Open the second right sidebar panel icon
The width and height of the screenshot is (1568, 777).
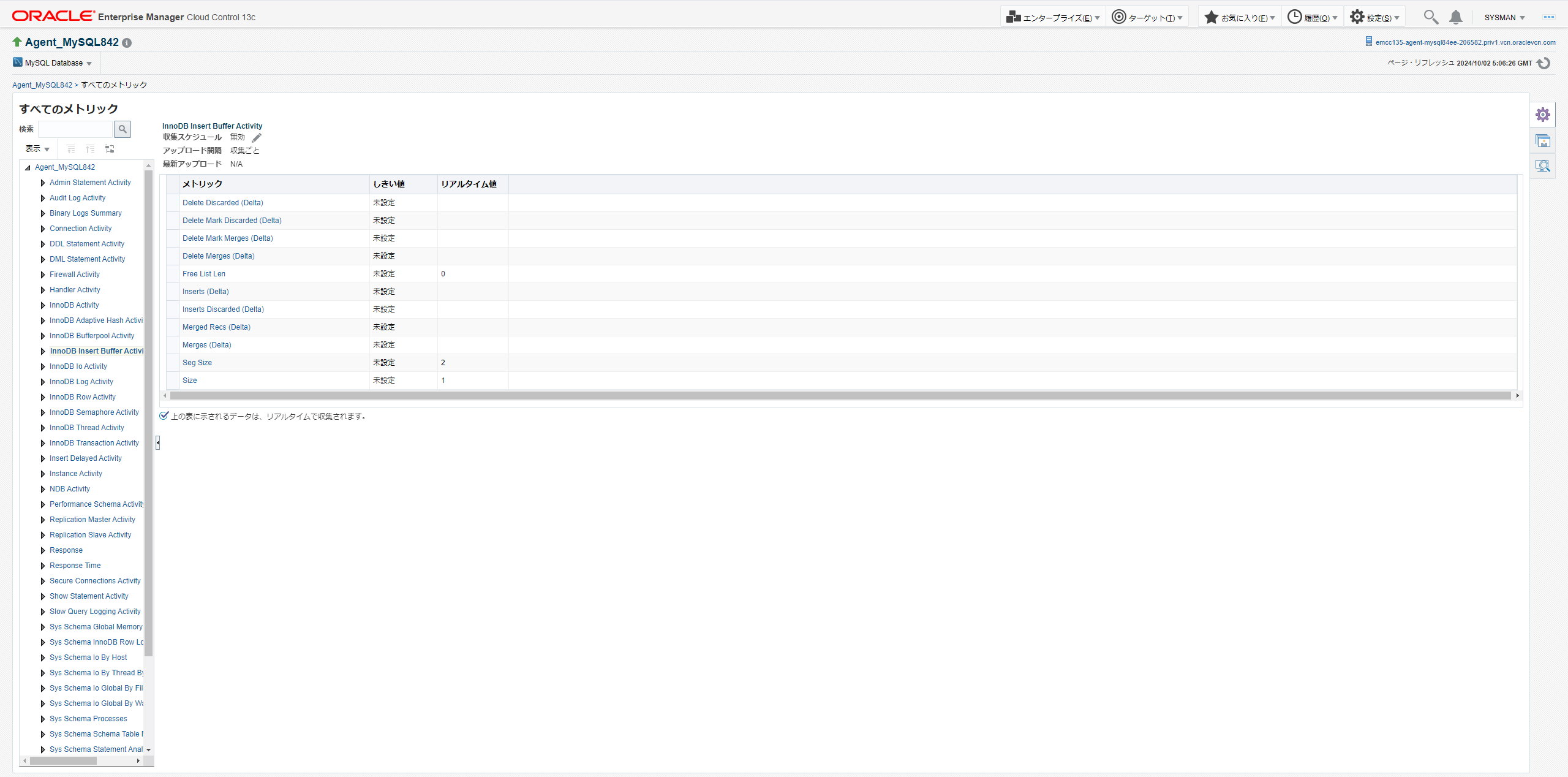(1543, 141)
